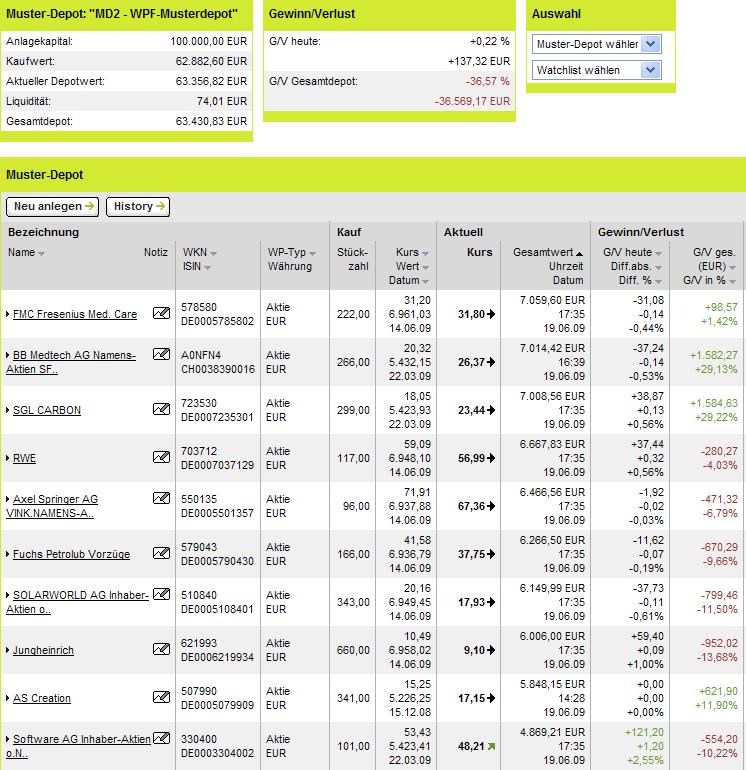Image resolution: width=746 pixels, height=770 pixels.
Task: Expand row triangle before AS Creation
Action: [7, 698]
